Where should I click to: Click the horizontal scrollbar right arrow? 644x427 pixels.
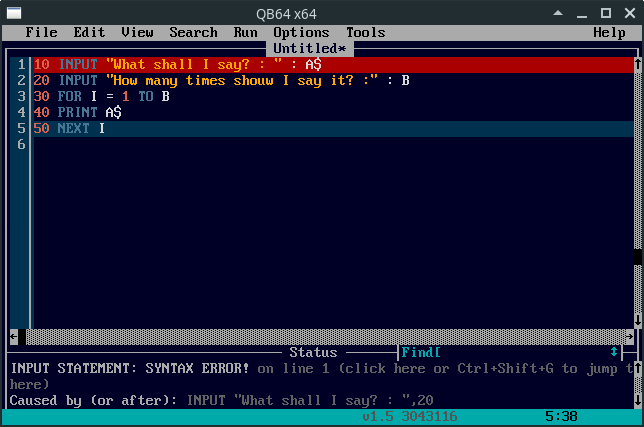tap(630, 336)
